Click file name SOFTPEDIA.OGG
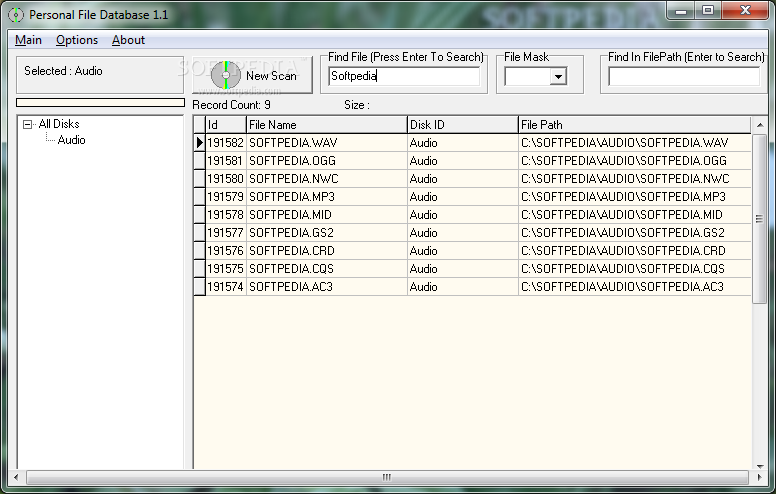This screenshot has height=494, width=776. click(x=292, y=161)
